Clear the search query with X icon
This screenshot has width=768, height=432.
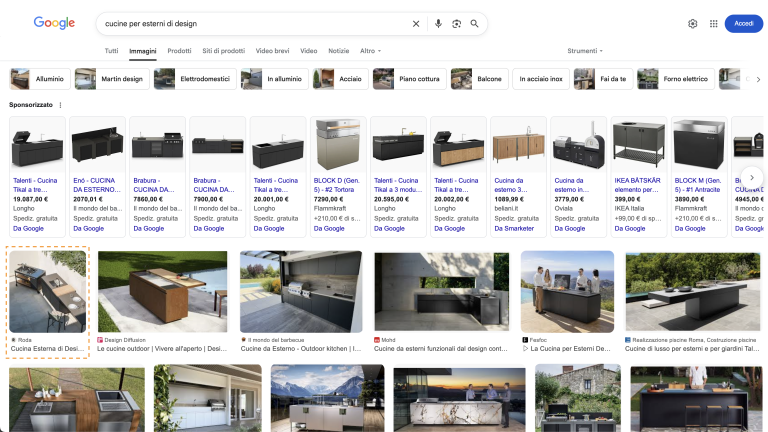click(x=416, y=24)
